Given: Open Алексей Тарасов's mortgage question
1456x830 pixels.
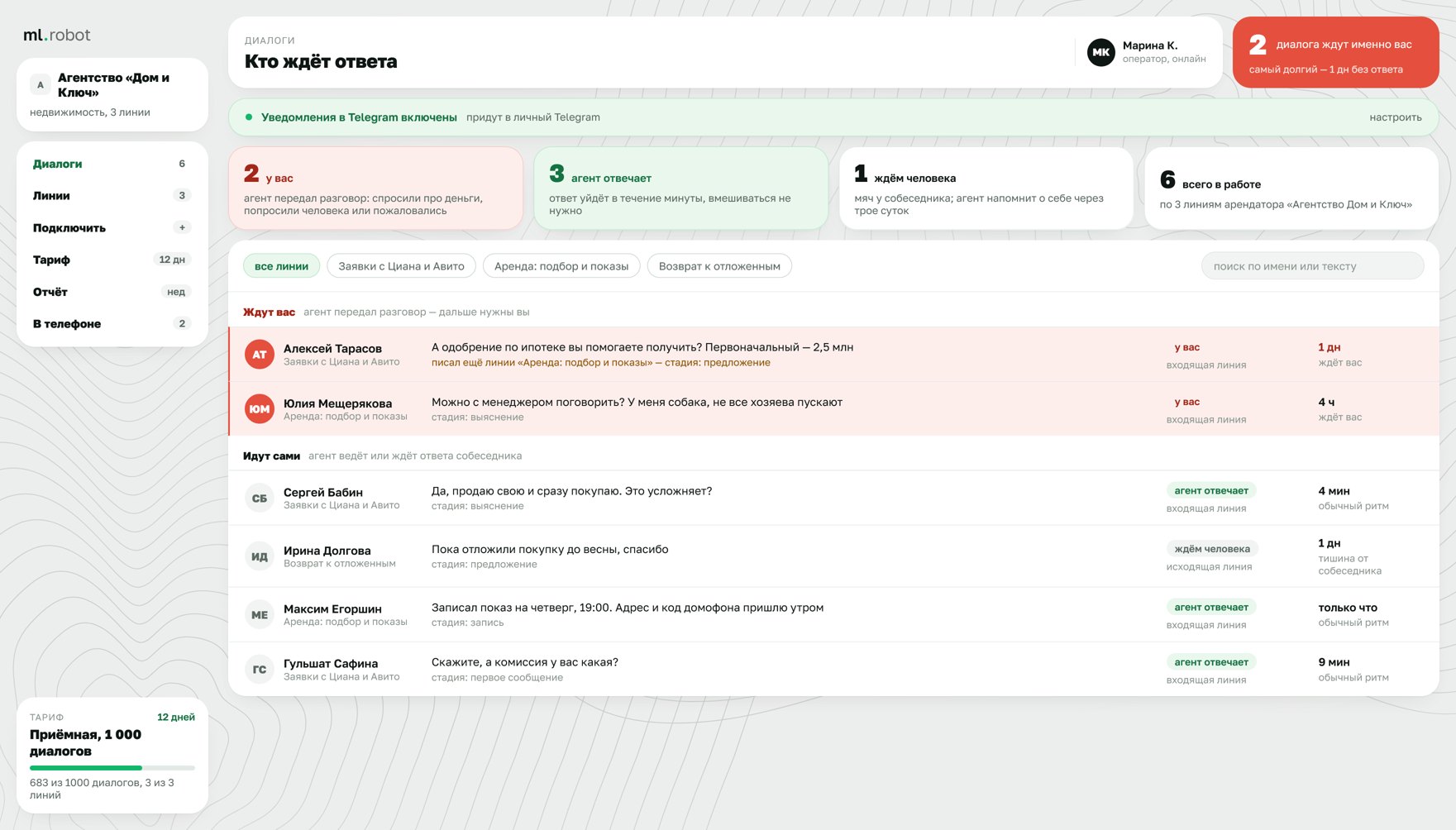Looking at the screenshot, I should pyautogui.click(x=642, y=347).
